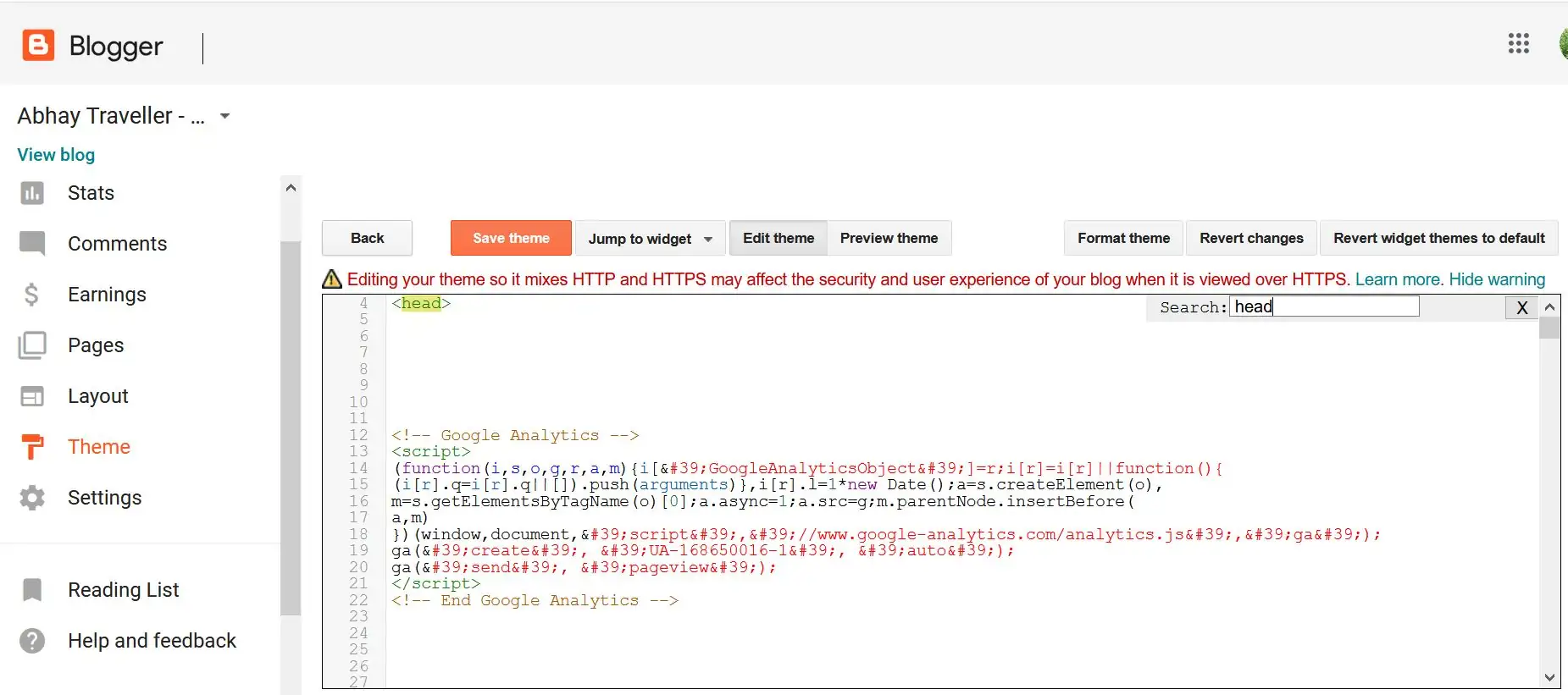Image resolution: width=1568 pixels, height=695 pixels.
Task: Open the Jump to widget dropdown
Action: pyautogui.click(x=650, y=239)
